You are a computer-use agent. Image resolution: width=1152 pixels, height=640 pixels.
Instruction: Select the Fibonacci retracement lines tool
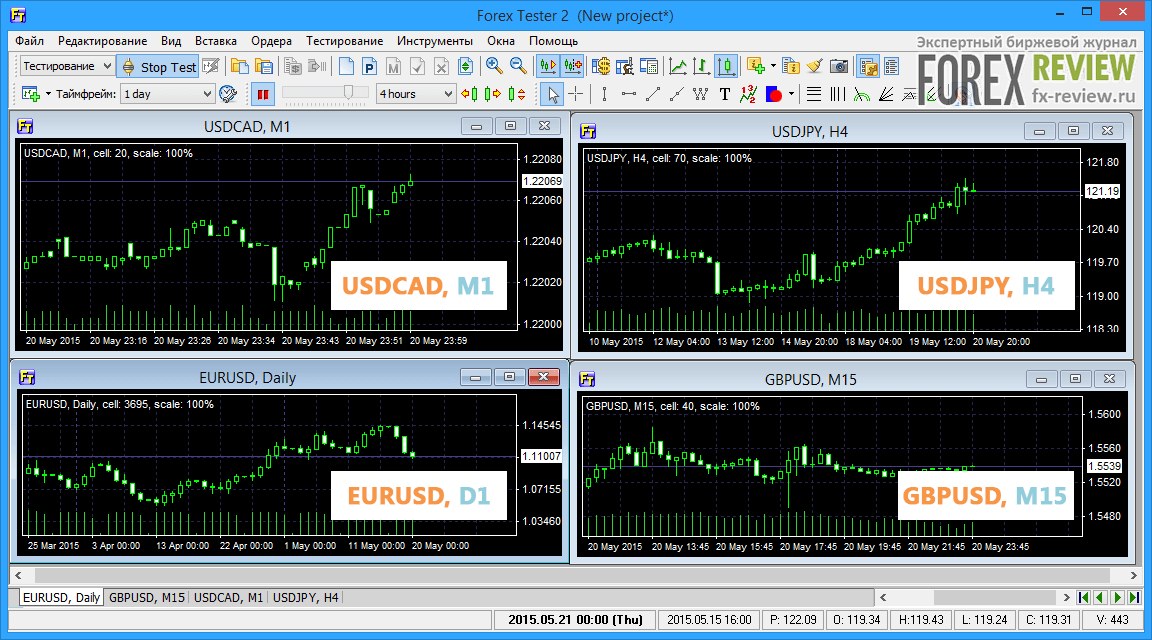(814, 94)
